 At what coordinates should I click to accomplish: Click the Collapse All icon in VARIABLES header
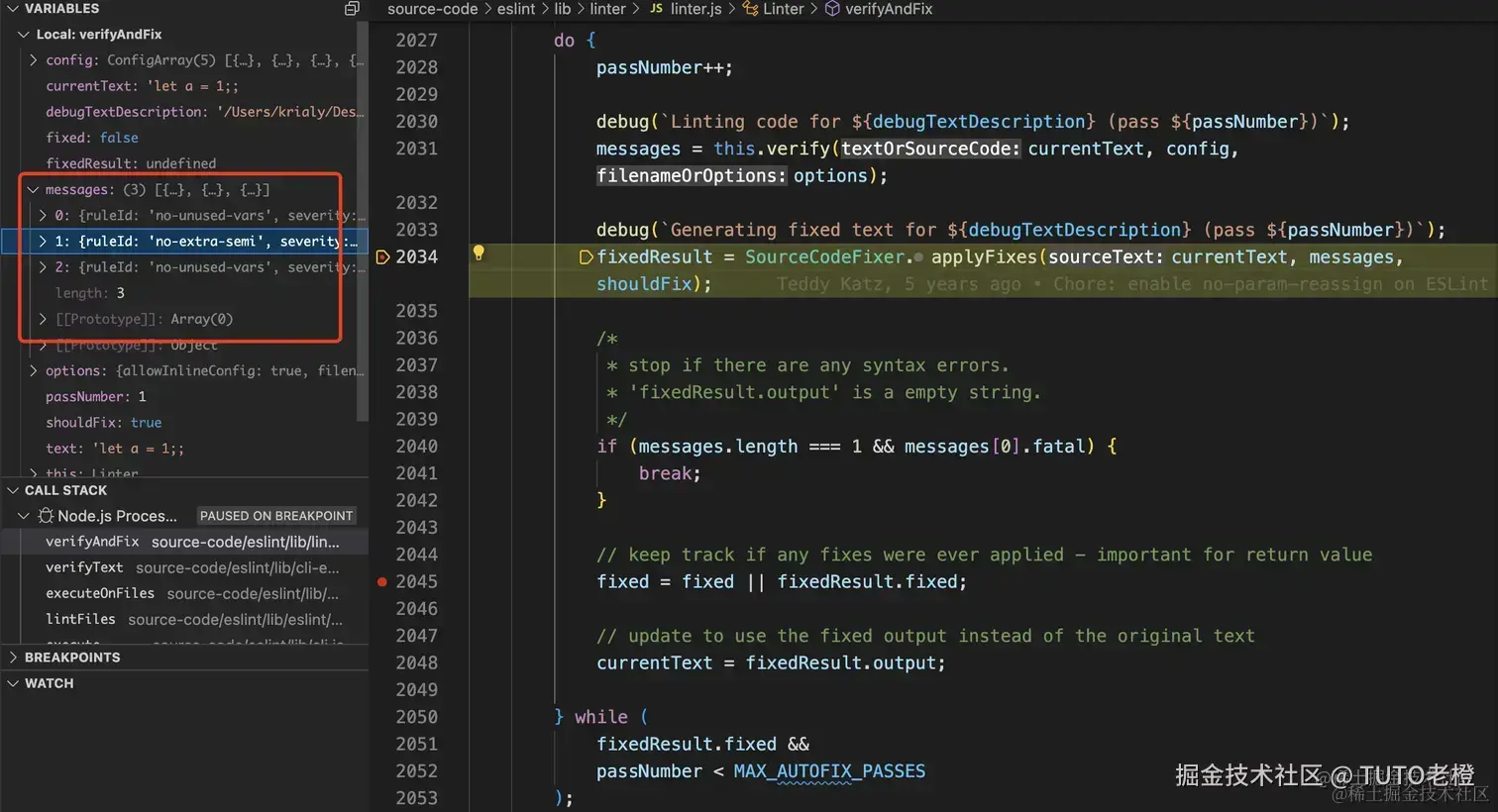(x=351, y=9)
